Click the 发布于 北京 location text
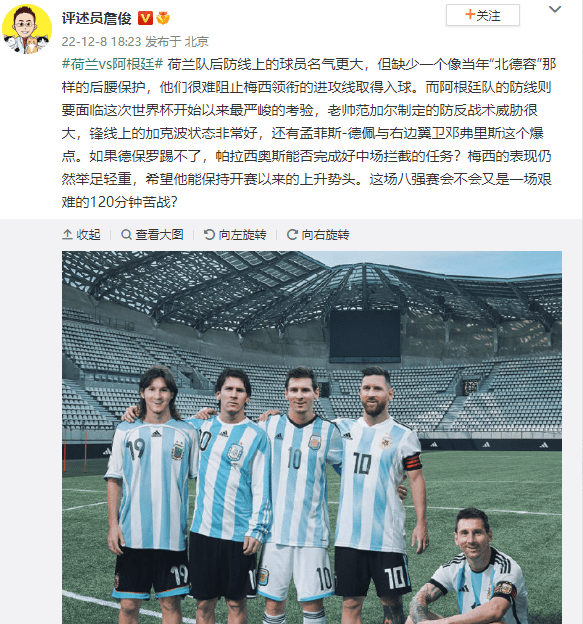583x624 pixels. [177, 41]
